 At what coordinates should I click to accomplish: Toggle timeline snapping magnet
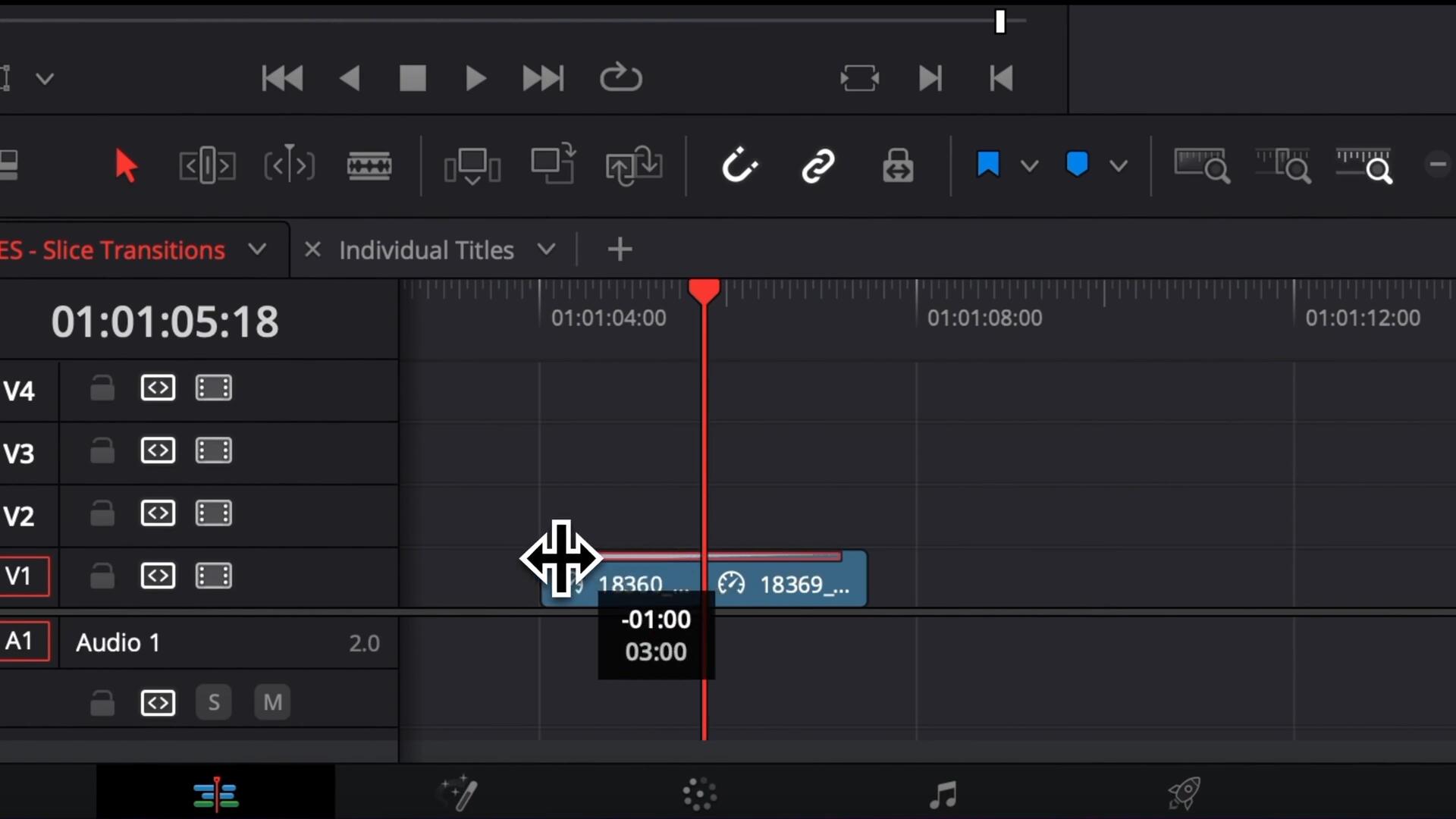coord(739,165)
